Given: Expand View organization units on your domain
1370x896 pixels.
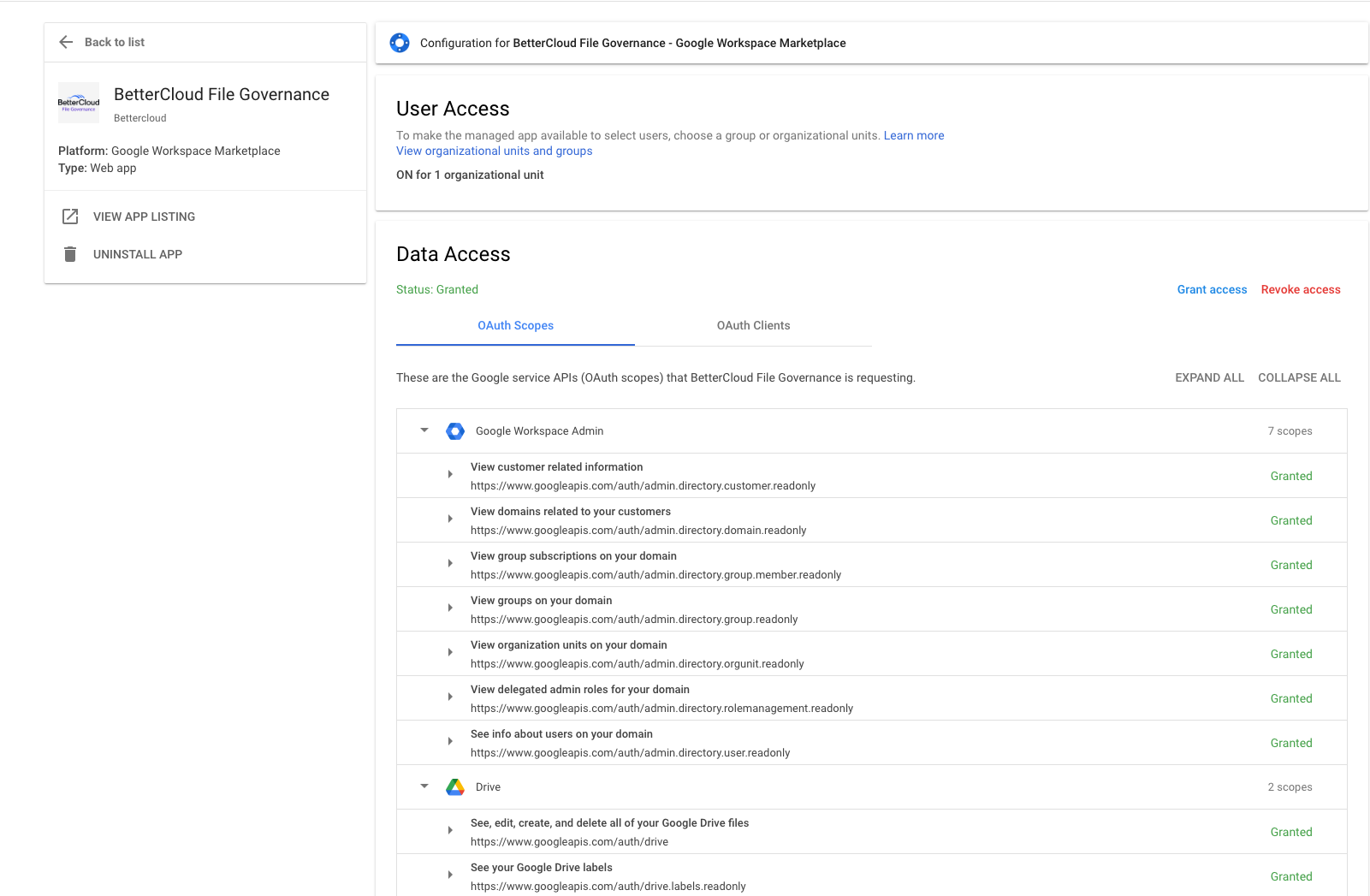Looking at the screenshot, I should point(450,652).
